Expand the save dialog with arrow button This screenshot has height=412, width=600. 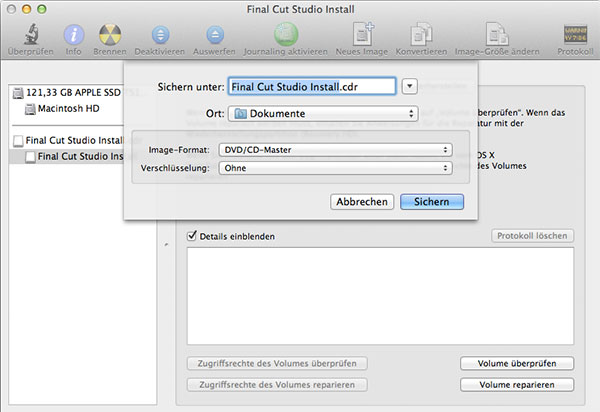pos(409,86)
